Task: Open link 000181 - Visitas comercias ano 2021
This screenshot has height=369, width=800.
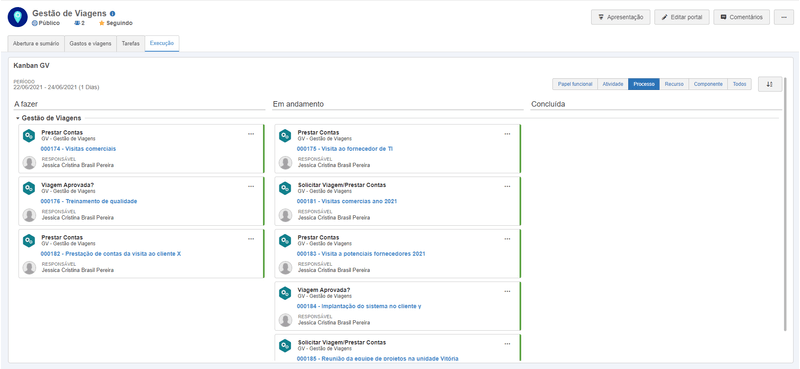Action: [347, 201]
